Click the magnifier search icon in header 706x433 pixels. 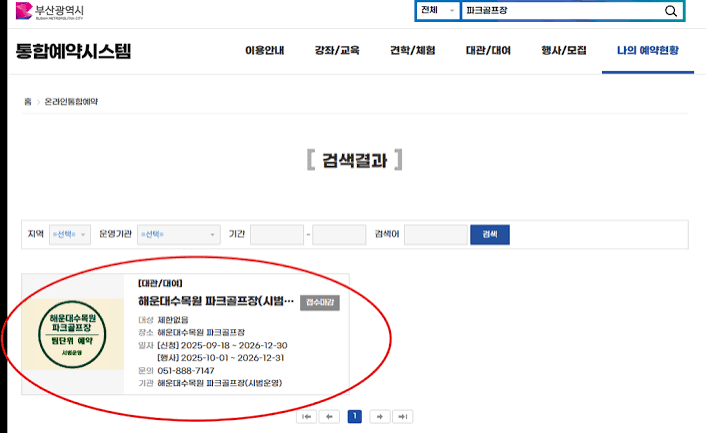click(671, 11)
